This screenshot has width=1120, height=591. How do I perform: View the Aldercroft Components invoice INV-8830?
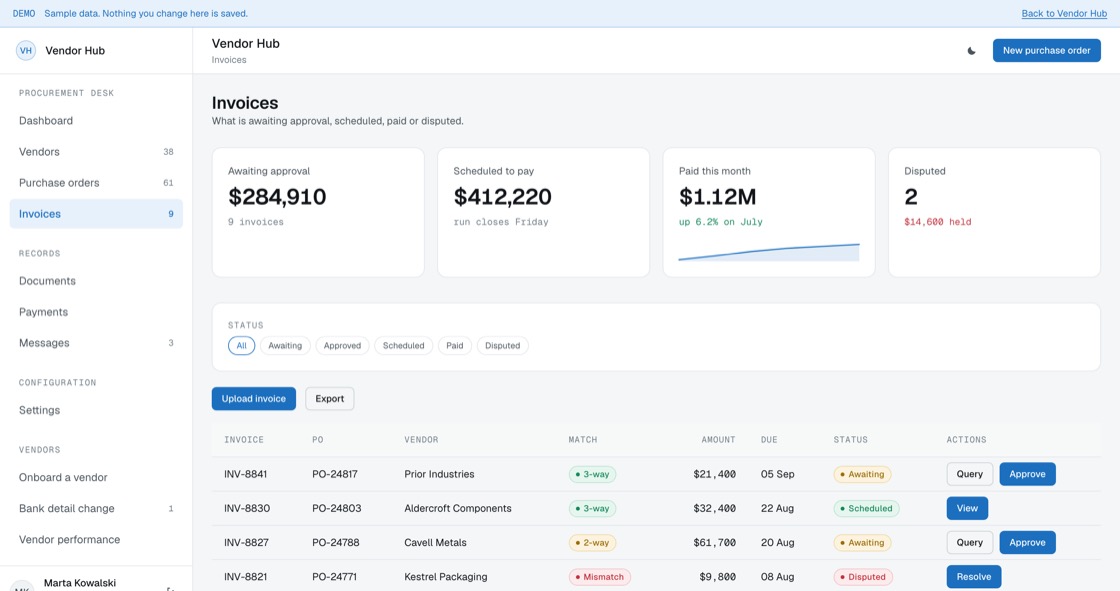pos(967,508)
